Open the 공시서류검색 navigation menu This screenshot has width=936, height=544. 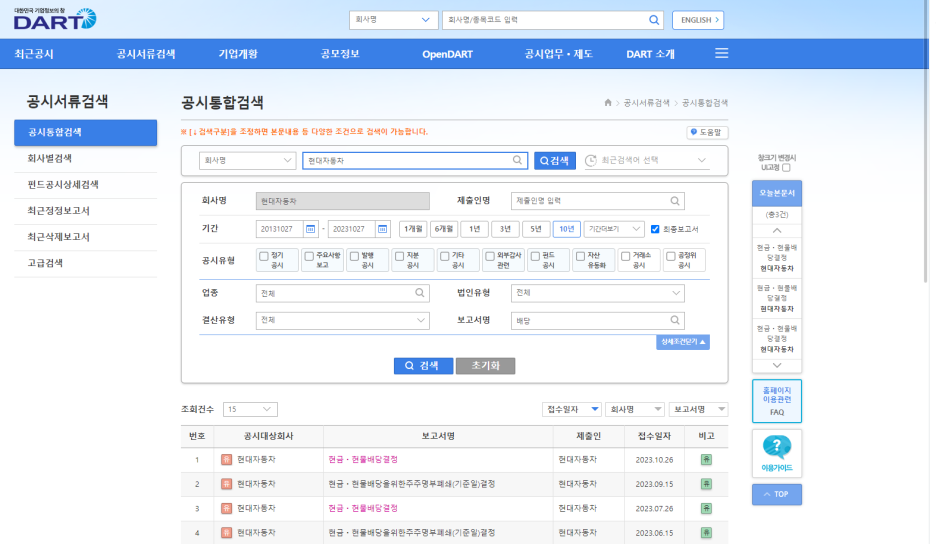(146, 54)
